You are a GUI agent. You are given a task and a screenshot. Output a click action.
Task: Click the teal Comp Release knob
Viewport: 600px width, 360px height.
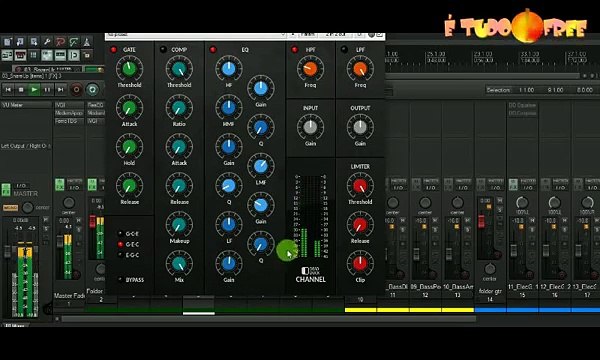179,185
